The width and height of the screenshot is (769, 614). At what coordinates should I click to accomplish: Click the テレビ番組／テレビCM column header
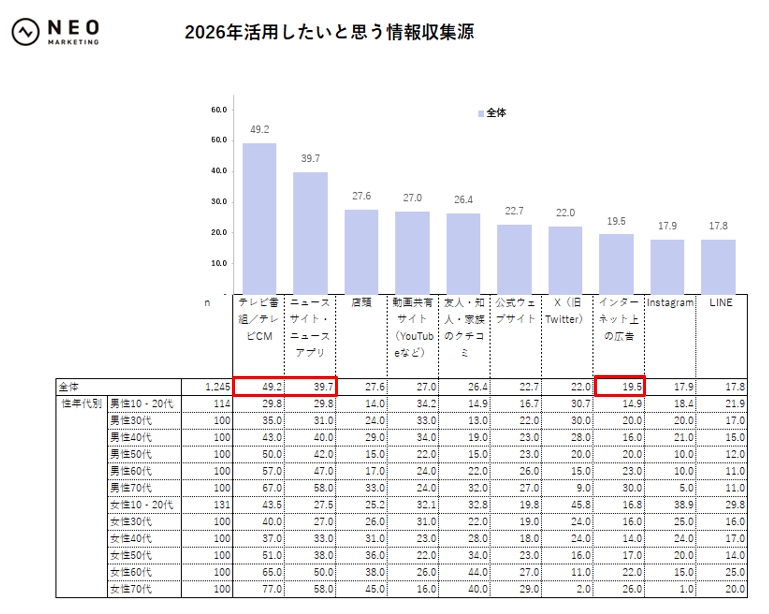(259, 323)
